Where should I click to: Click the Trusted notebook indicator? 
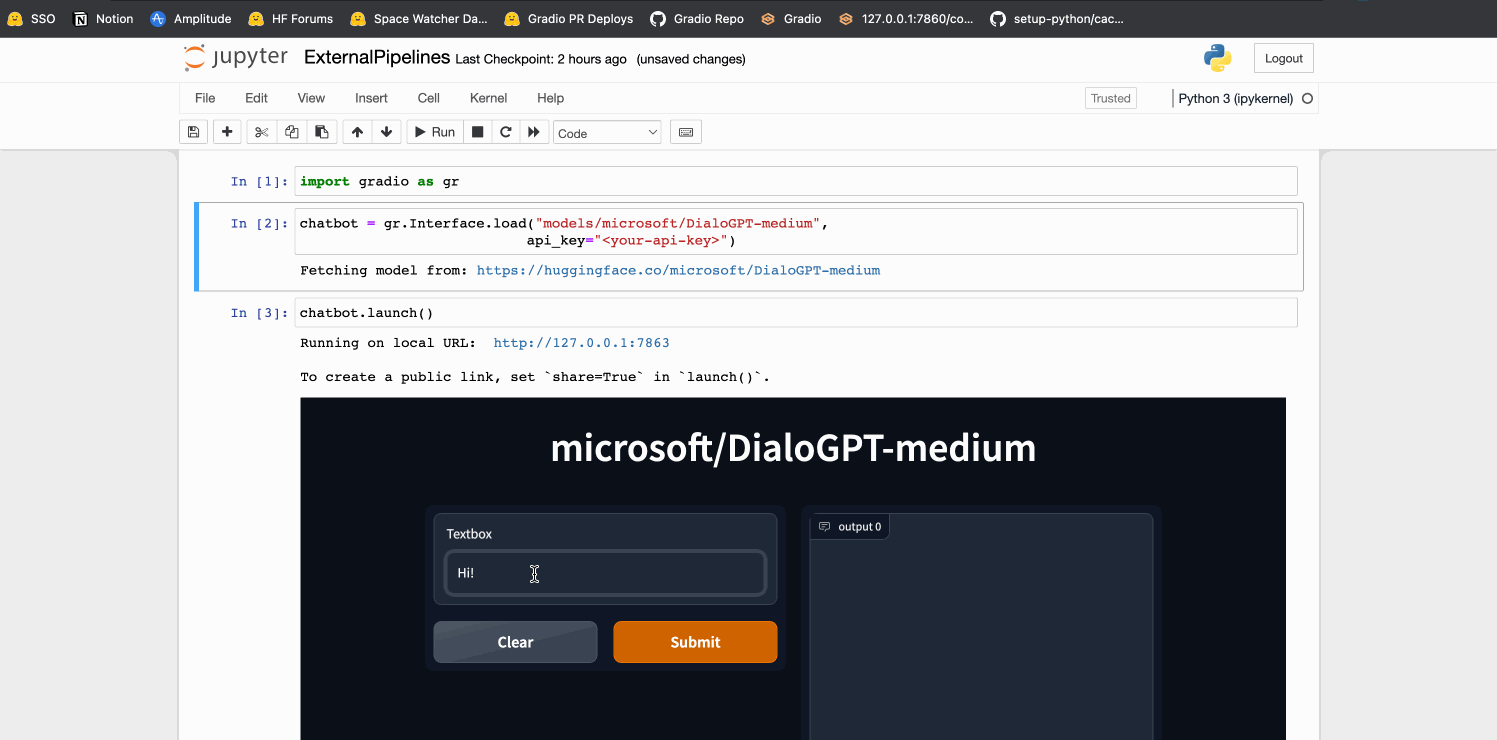click(1110, 98)
